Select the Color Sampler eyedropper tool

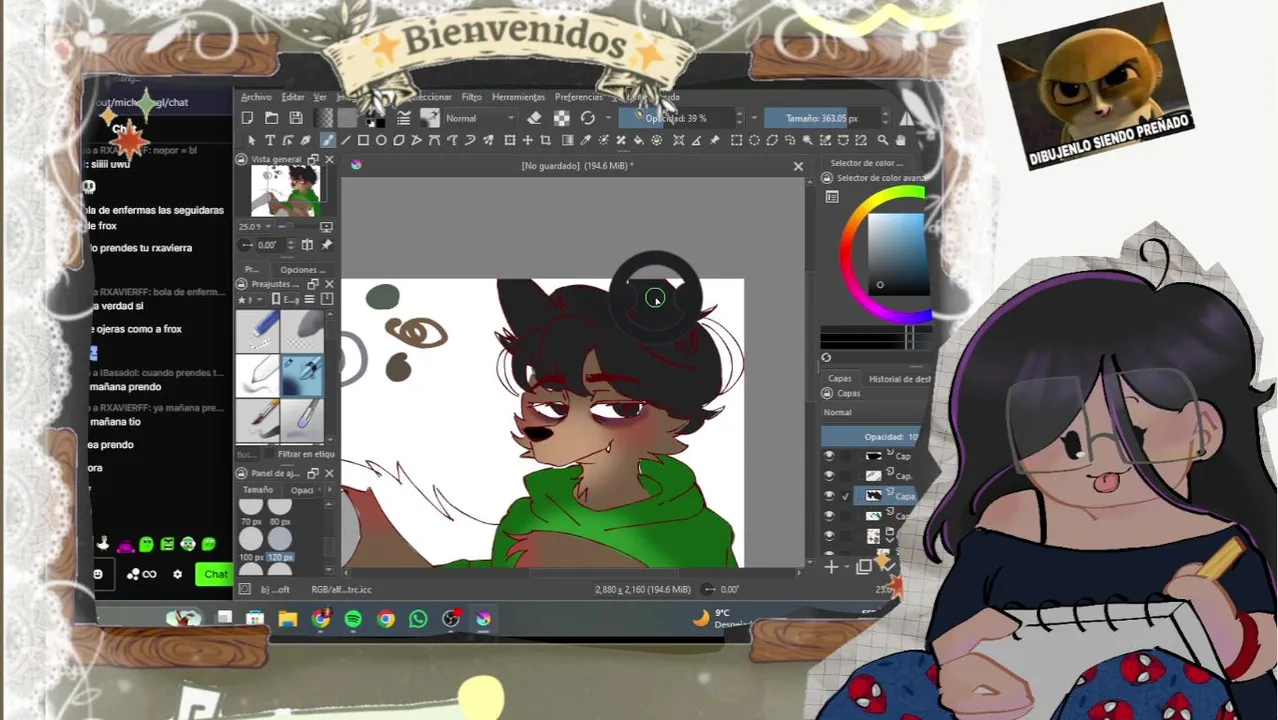coord(585,140)
